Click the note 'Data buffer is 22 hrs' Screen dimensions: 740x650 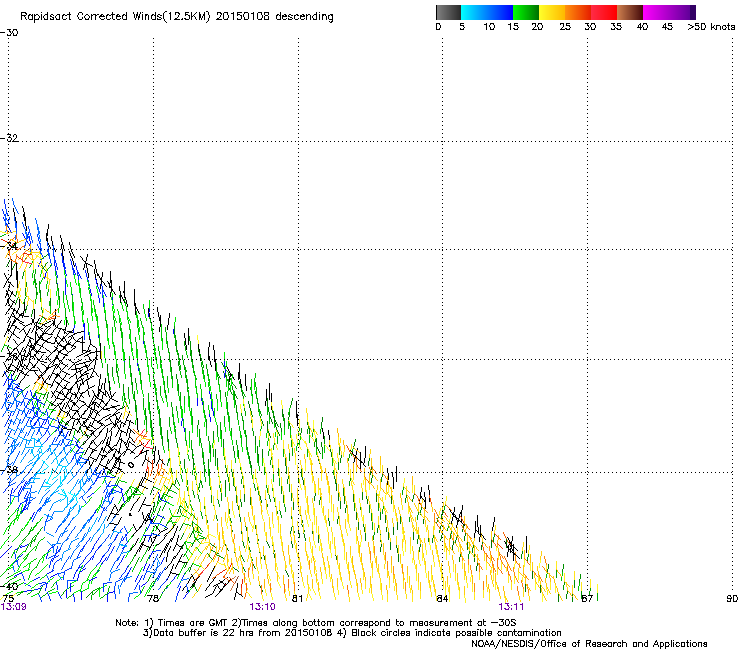pos(203,633)
